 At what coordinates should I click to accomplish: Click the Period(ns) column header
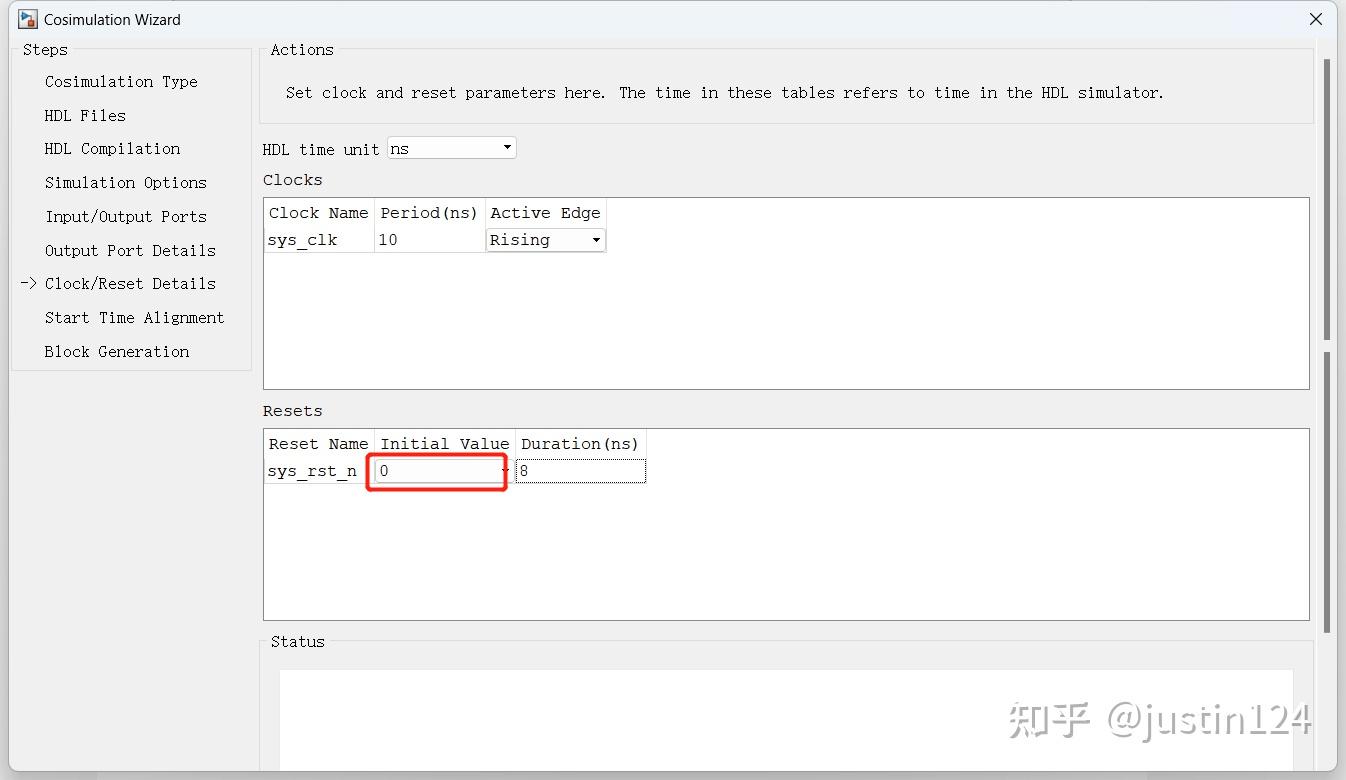point(430,213)
